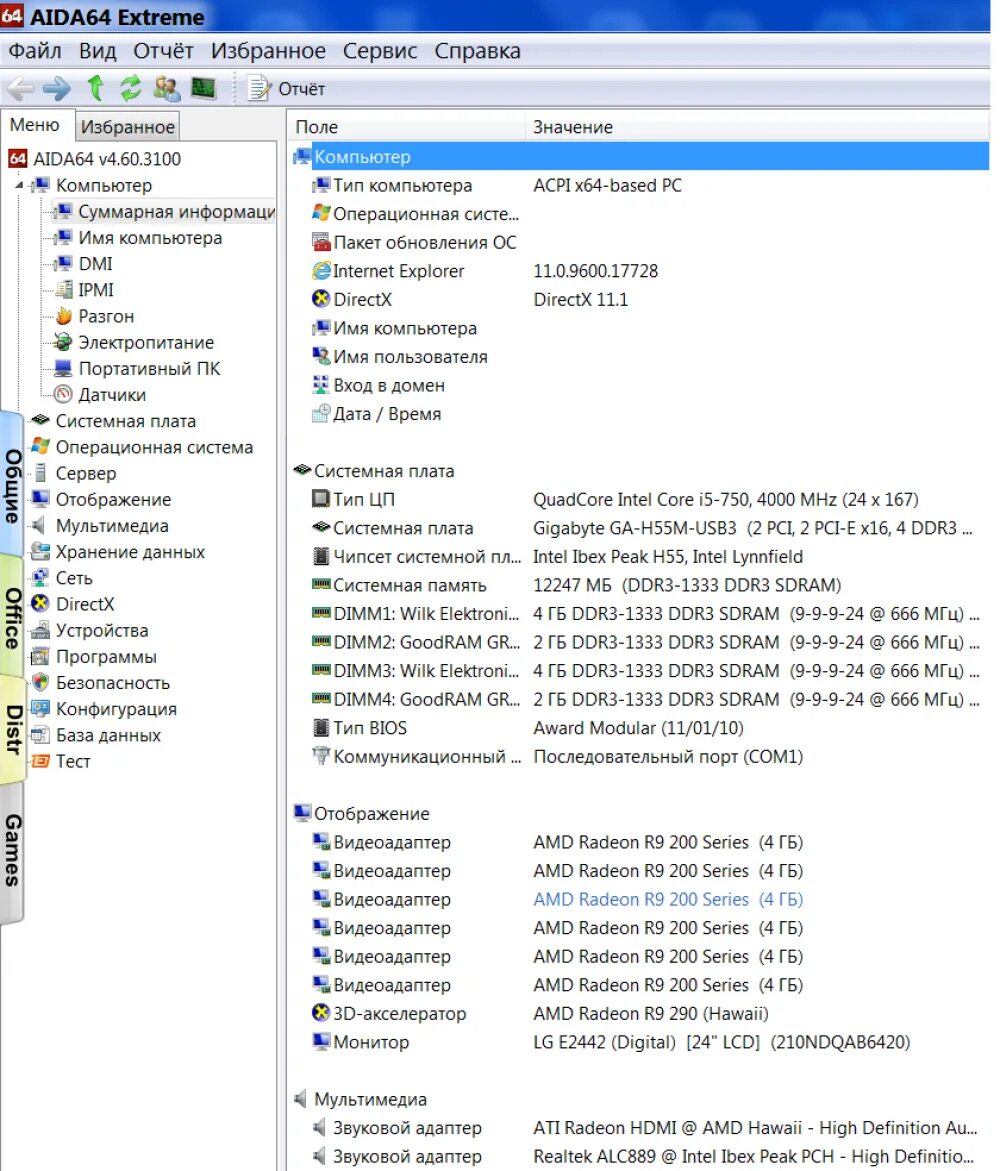Go back with the left arrow toolbar icon

[21, 89]
